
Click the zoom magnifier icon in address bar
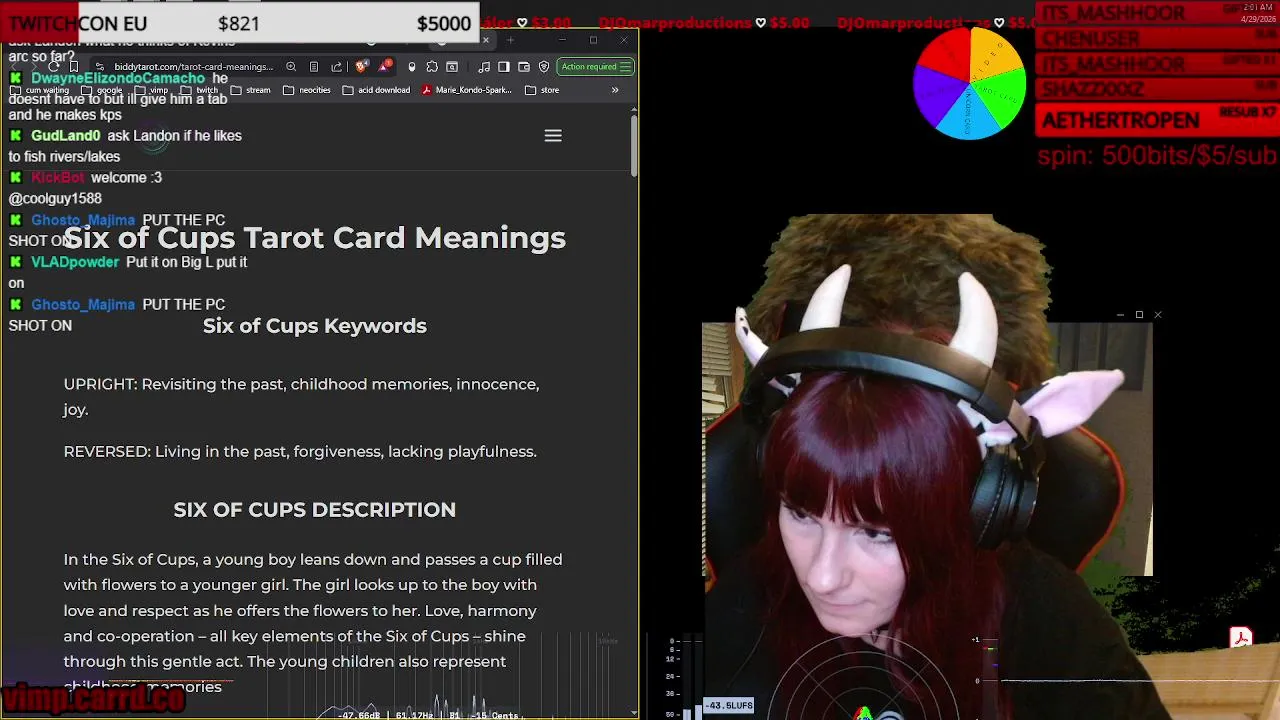coord(291,67)
